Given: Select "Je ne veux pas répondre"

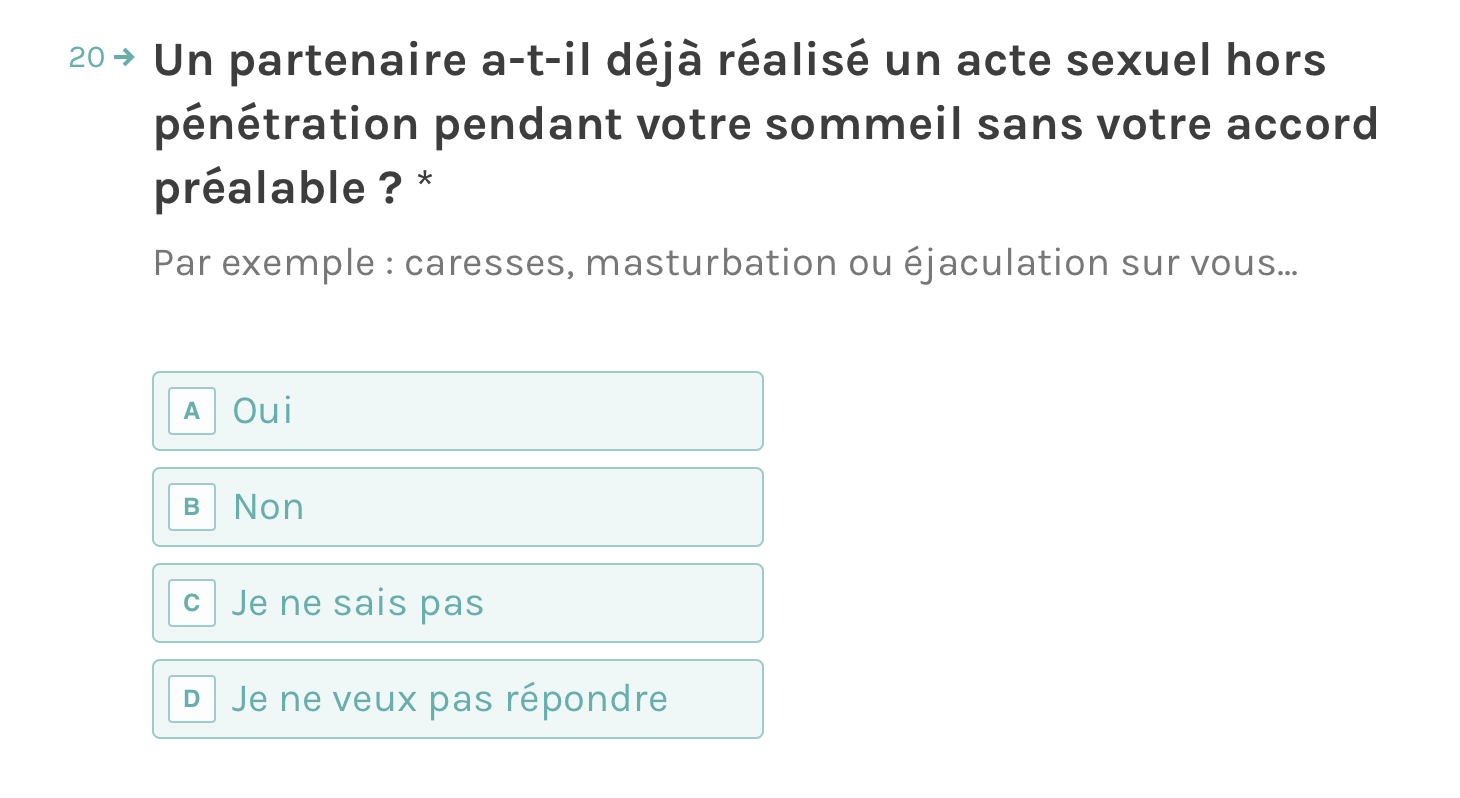Looking at the screenshot, I should tap(457, 699).
